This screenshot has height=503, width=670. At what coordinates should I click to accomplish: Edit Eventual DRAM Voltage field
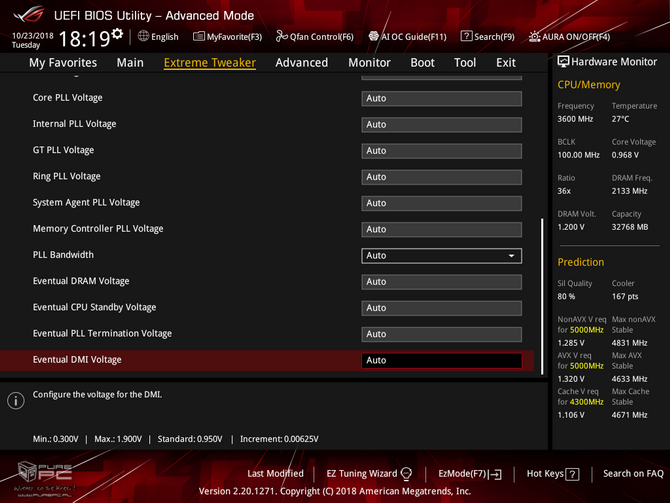click(441, 282)
